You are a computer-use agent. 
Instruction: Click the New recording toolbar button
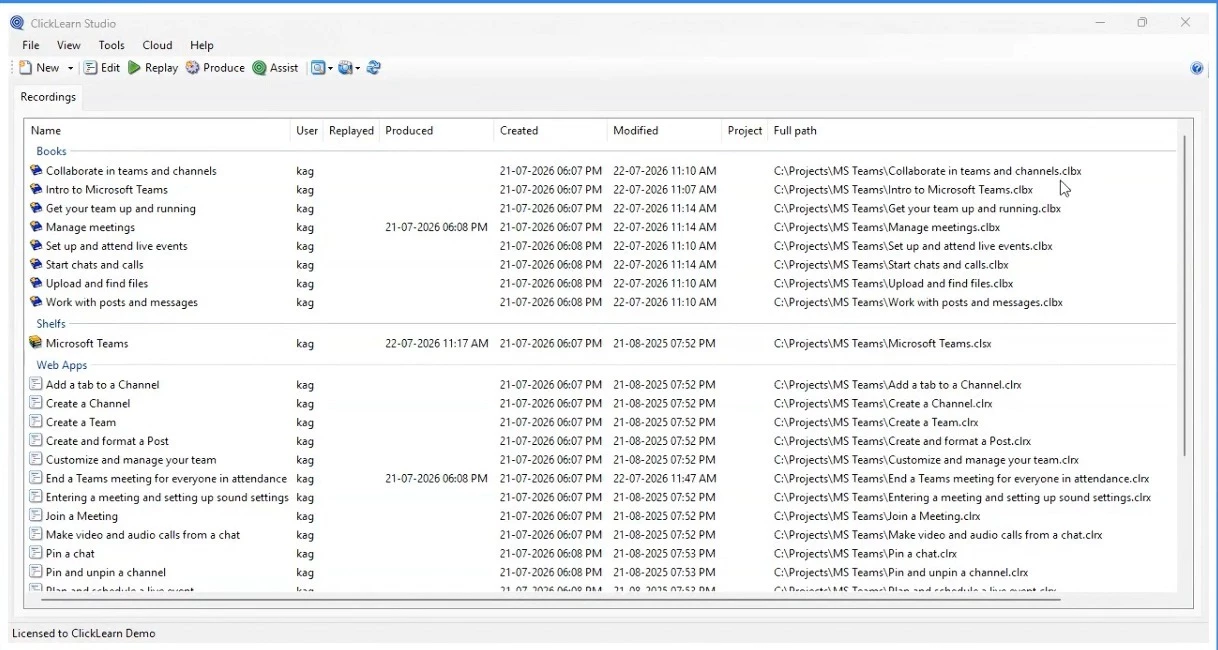39,68
